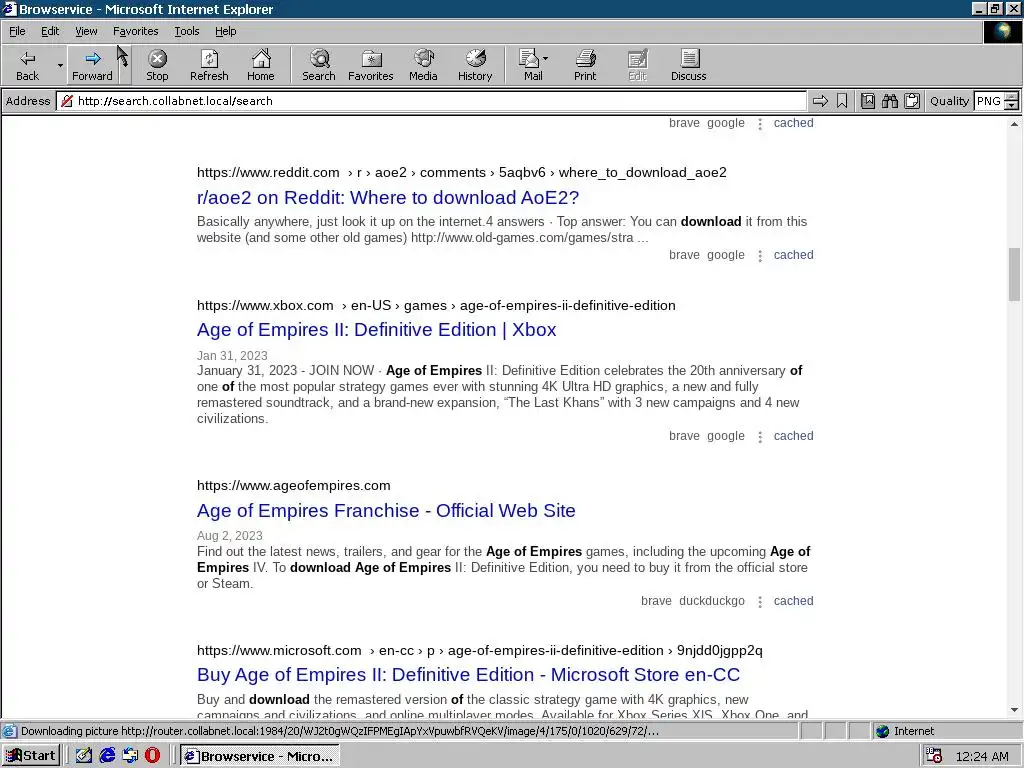Image resolution: width=1024 pixels, height=768 pixels.
Task: Open the Help menu
Action: 225,31
